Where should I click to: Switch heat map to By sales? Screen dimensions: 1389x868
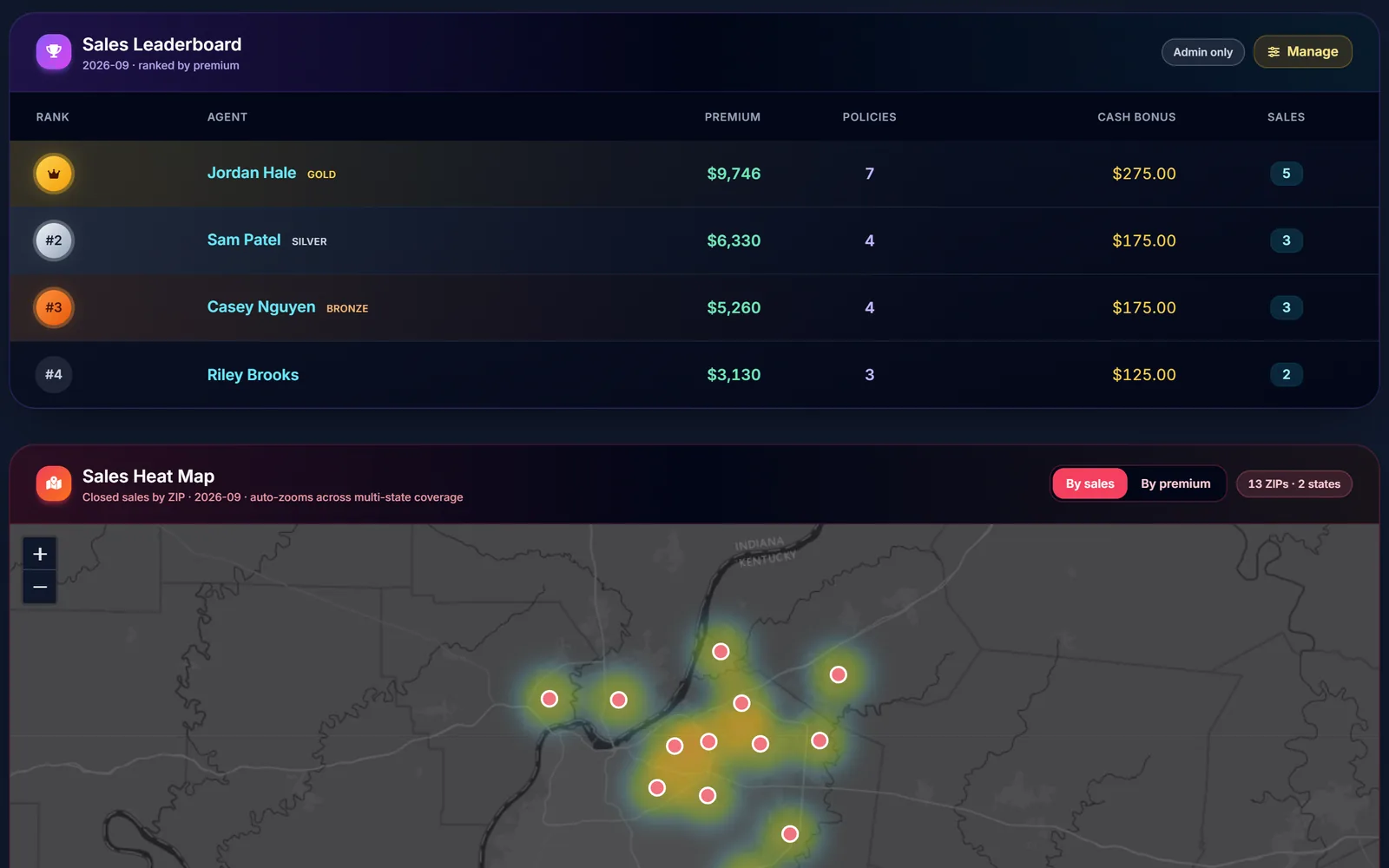point(1089,483)
